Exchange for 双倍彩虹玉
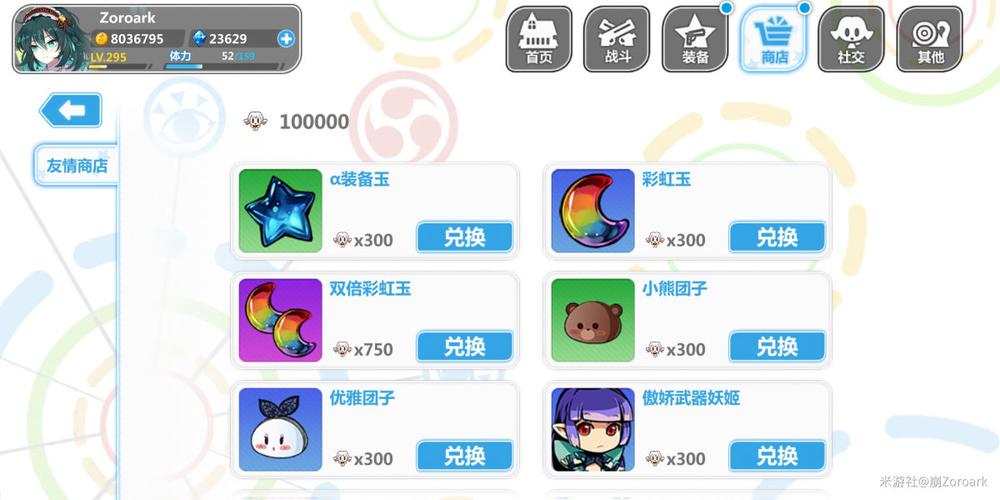 [x=464, y=346]
